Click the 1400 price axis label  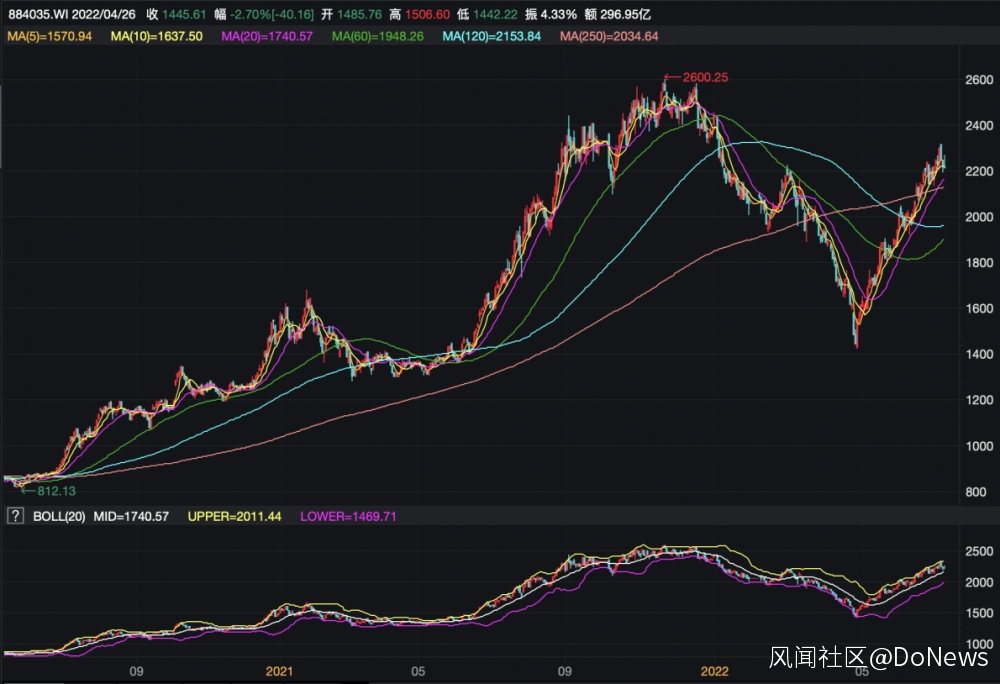coord(979,354)
